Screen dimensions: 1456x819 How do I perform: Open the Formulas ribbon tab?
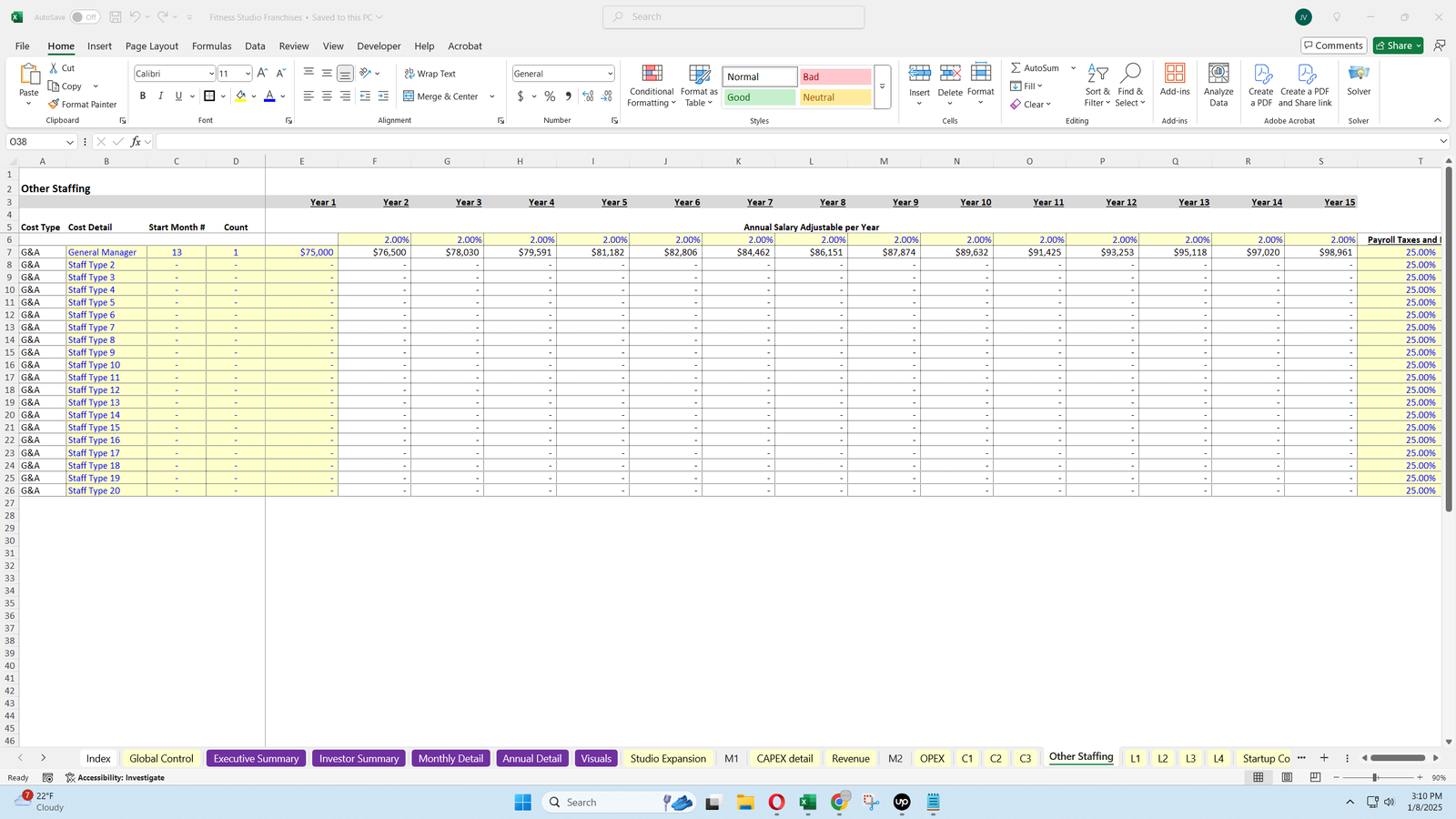211,46
